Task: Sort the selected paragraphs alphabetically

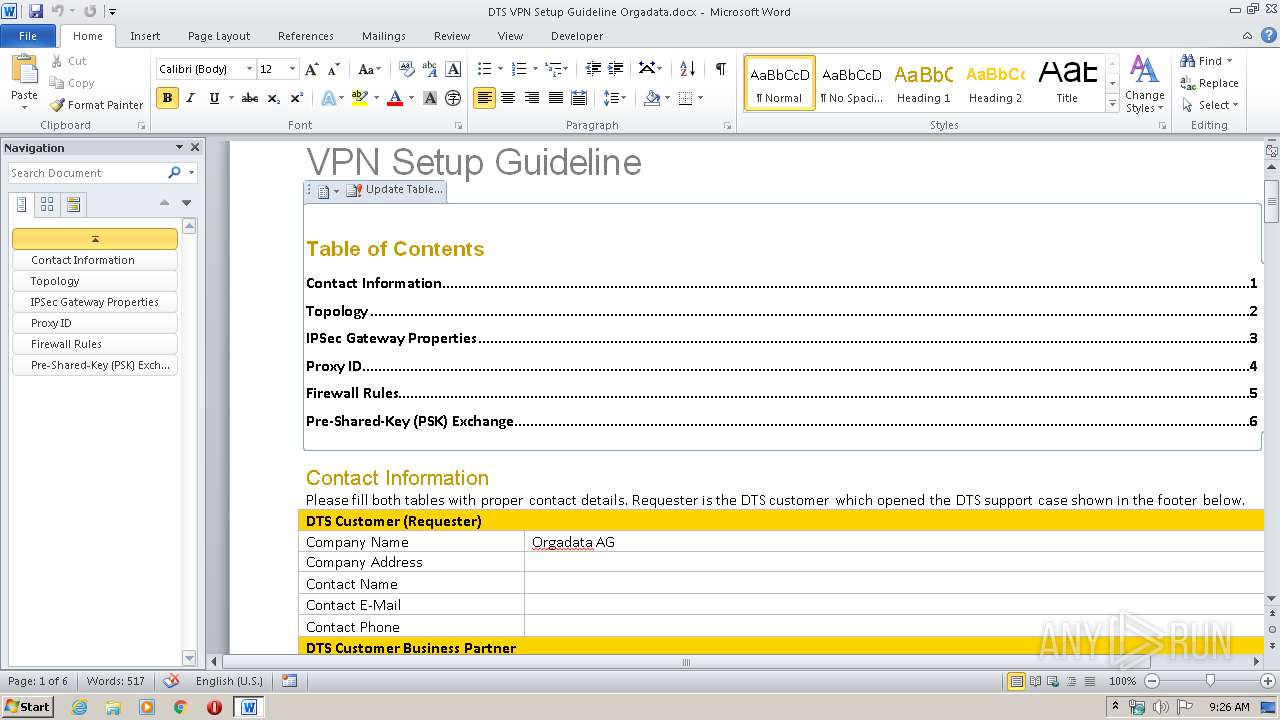Action: [x=687, y=69]
